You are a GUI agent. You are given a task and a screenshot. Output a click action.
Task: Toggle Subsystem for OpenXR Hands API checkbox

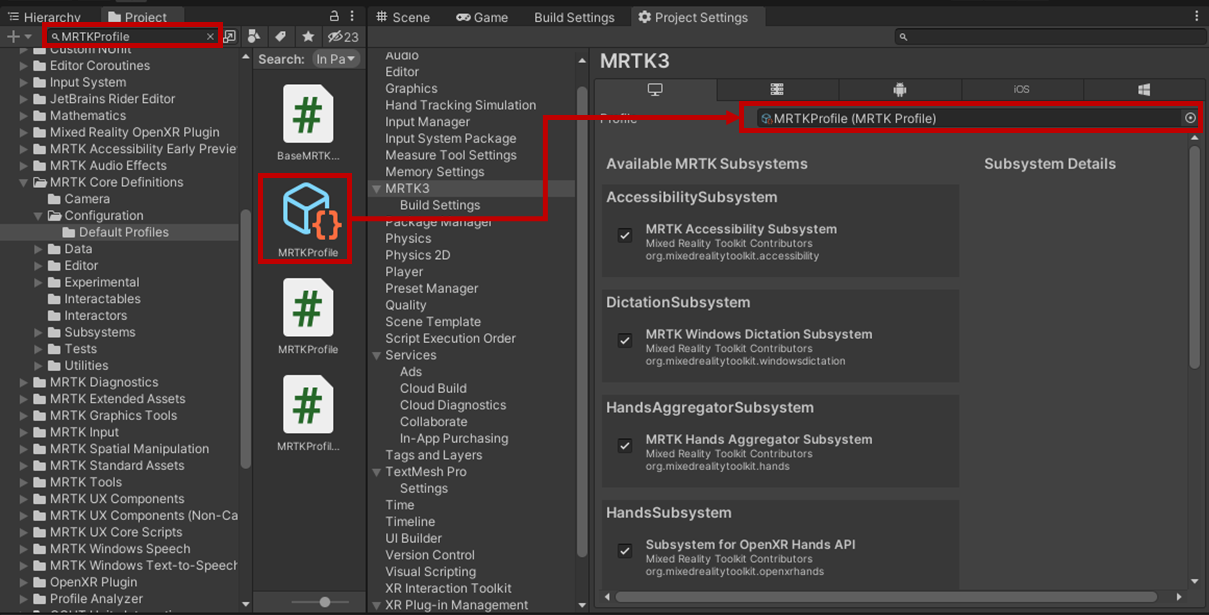625,550
